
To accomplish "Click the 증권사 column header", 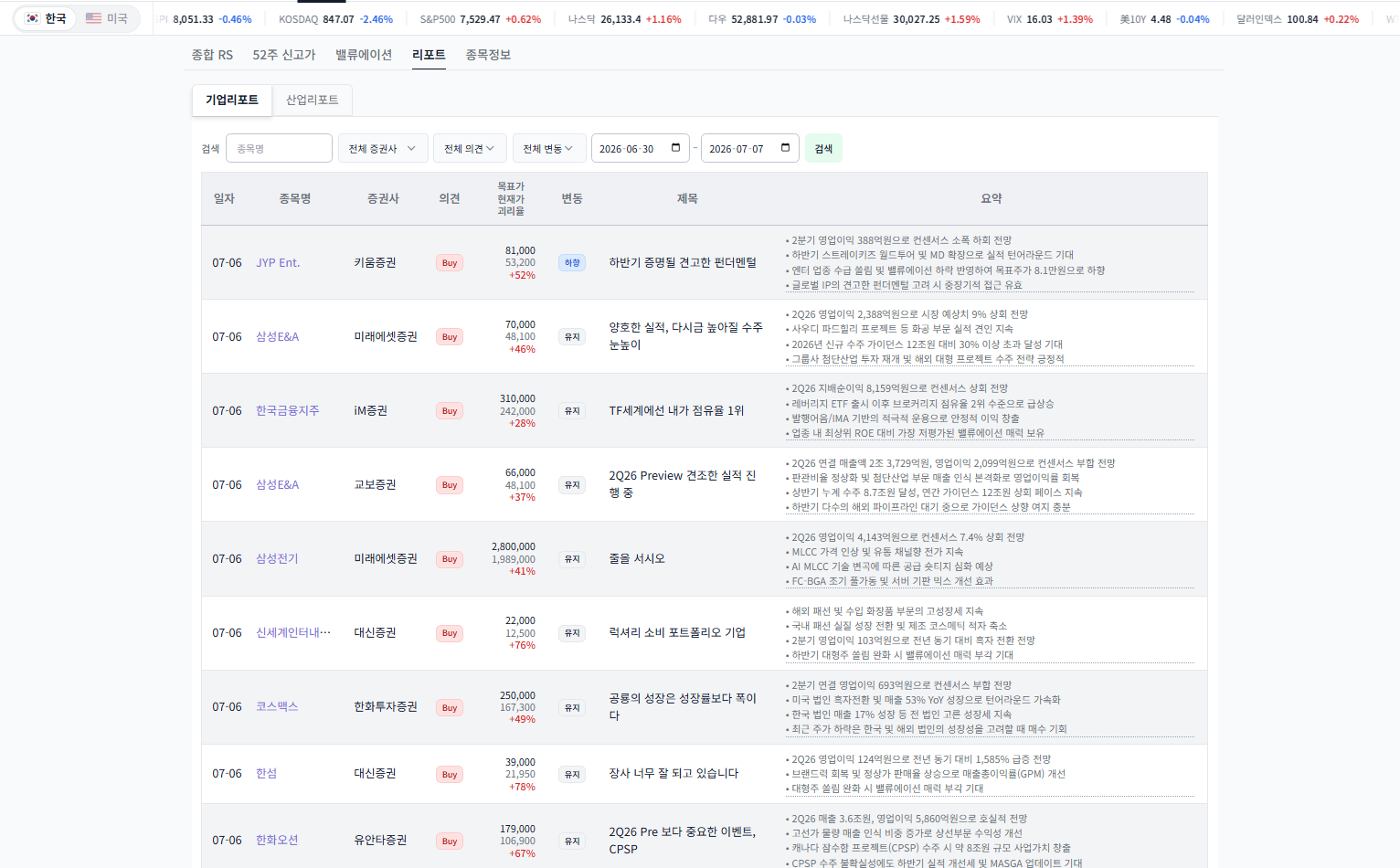I will coord(383,198).
